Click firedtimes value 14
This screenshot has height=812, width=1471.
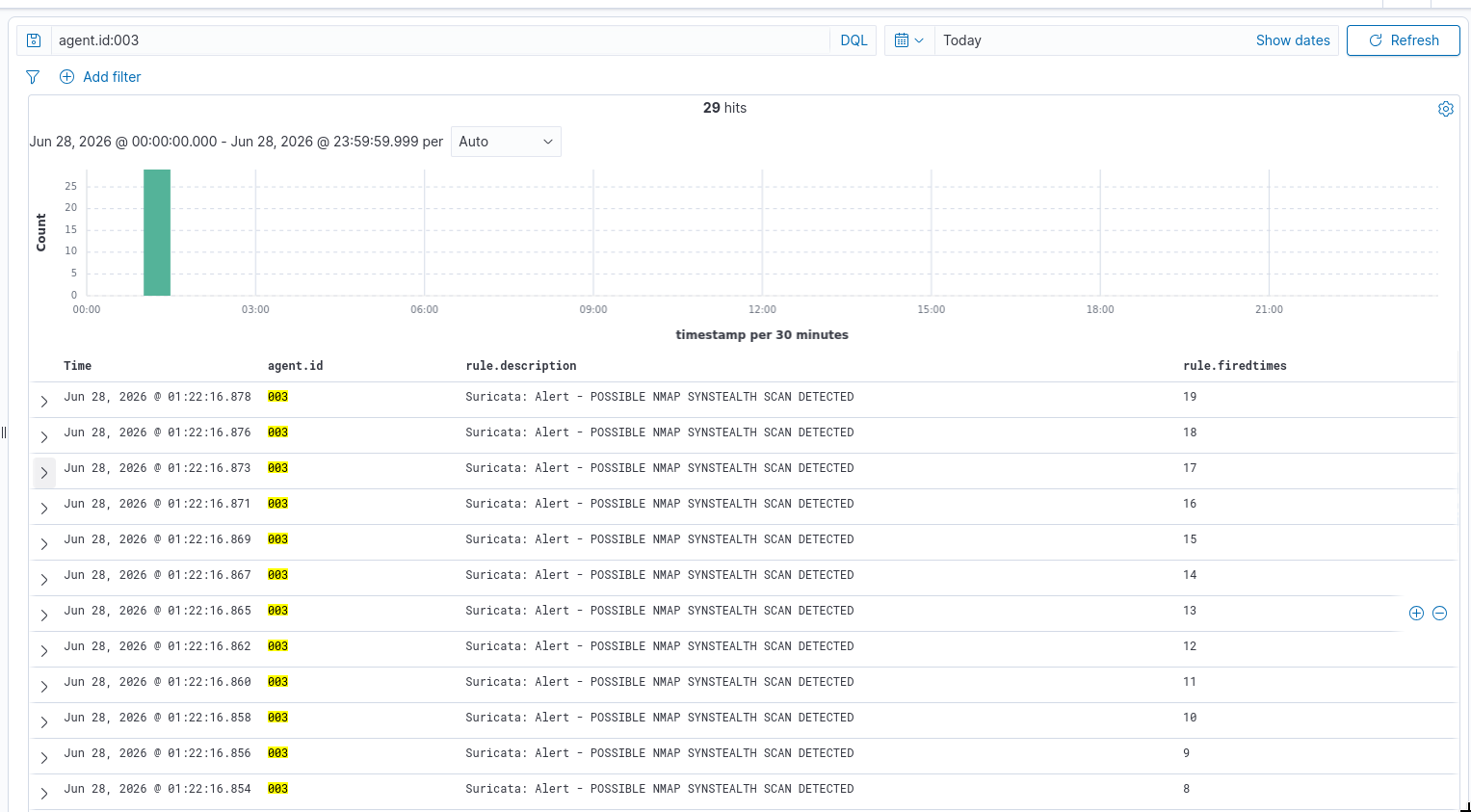(x=1190, y=575)
